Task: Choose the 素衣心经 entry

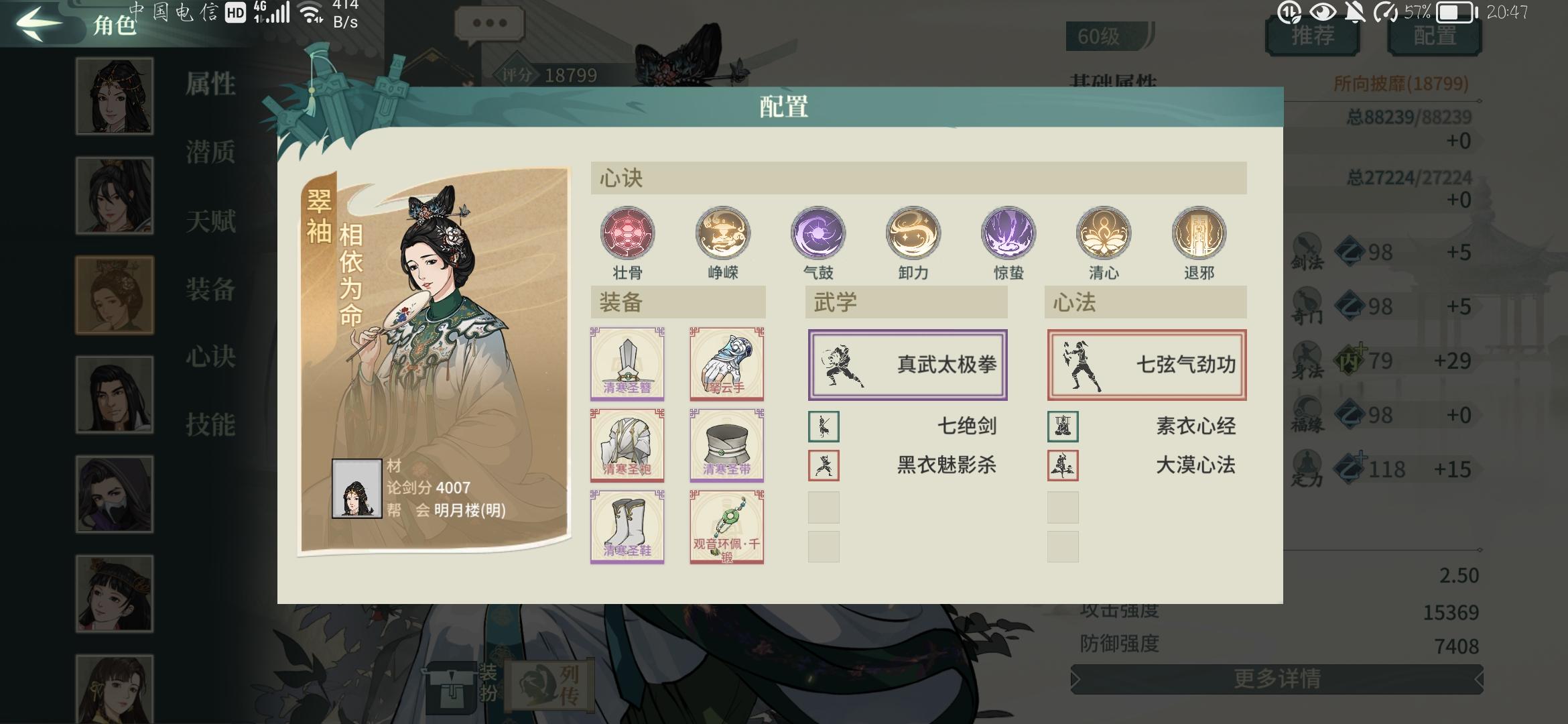Action: (1147, 426)
